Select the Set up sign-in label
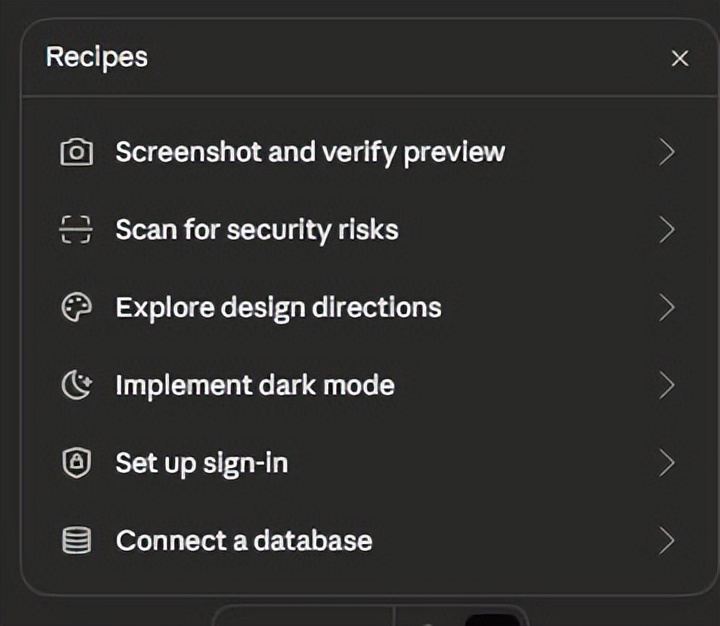The image size is (720, 626). point(202,463)
